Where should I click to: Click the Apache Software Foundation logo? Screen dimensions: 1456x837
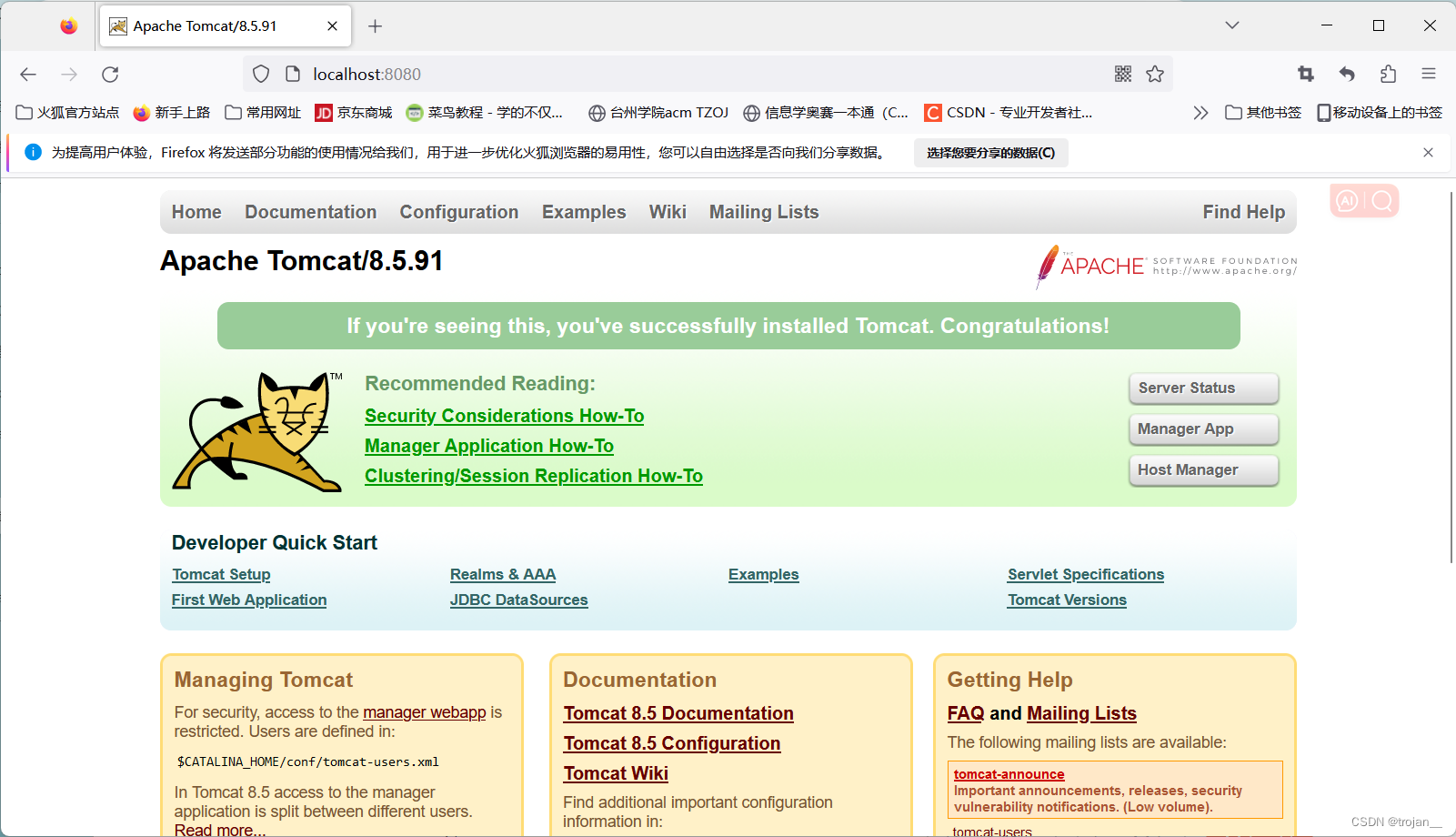1166,267
